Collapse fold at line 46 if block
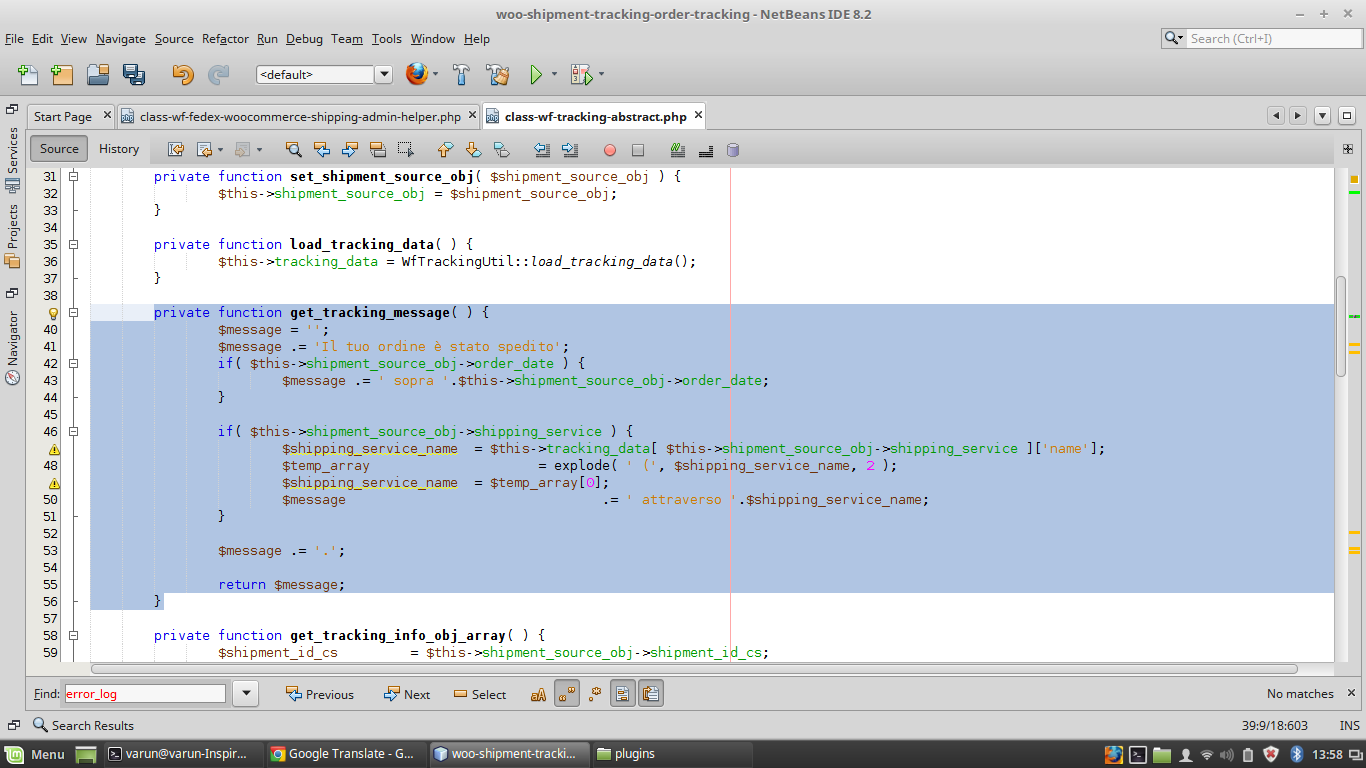The image size is (1366, 768). pyautogui.click(x=74, y=432)
